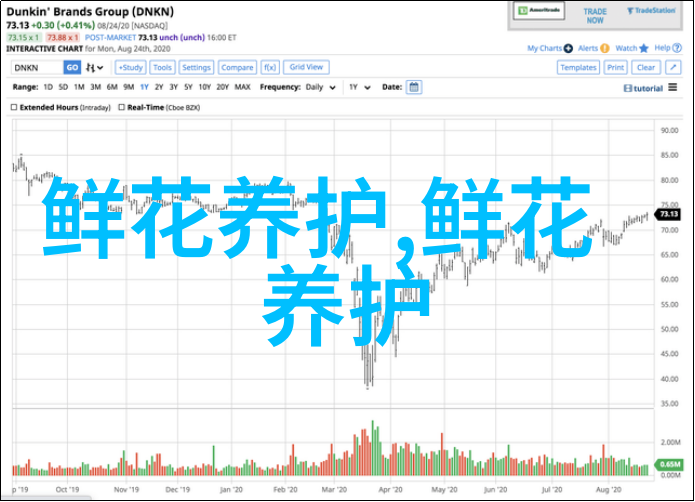Clear the chart
Viewport: 695px width, 502px height.
pos(646,68)
